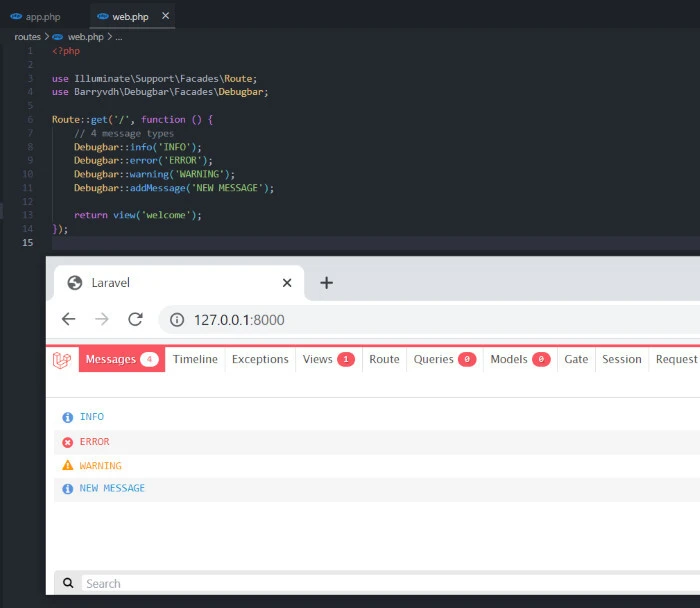The width and height of the screenshot is (700, 608).
Task: Click the browser back arrow
Action: pos(68,319)
